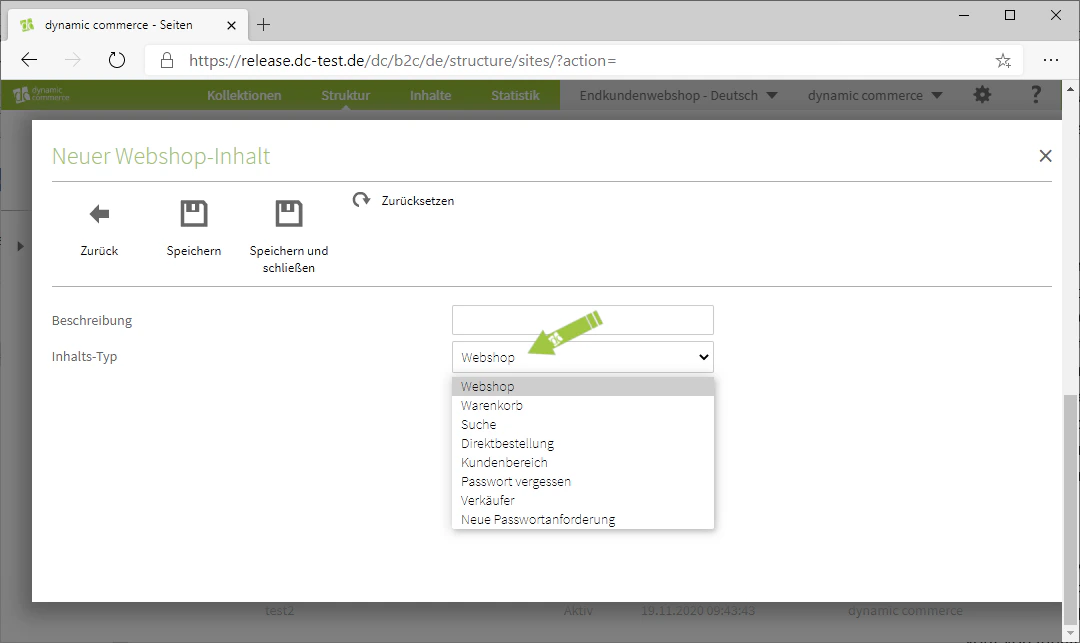Click the browser address bar URL
The height and width of the screenshot is (643, 1080).
click(x=402, y=61)
